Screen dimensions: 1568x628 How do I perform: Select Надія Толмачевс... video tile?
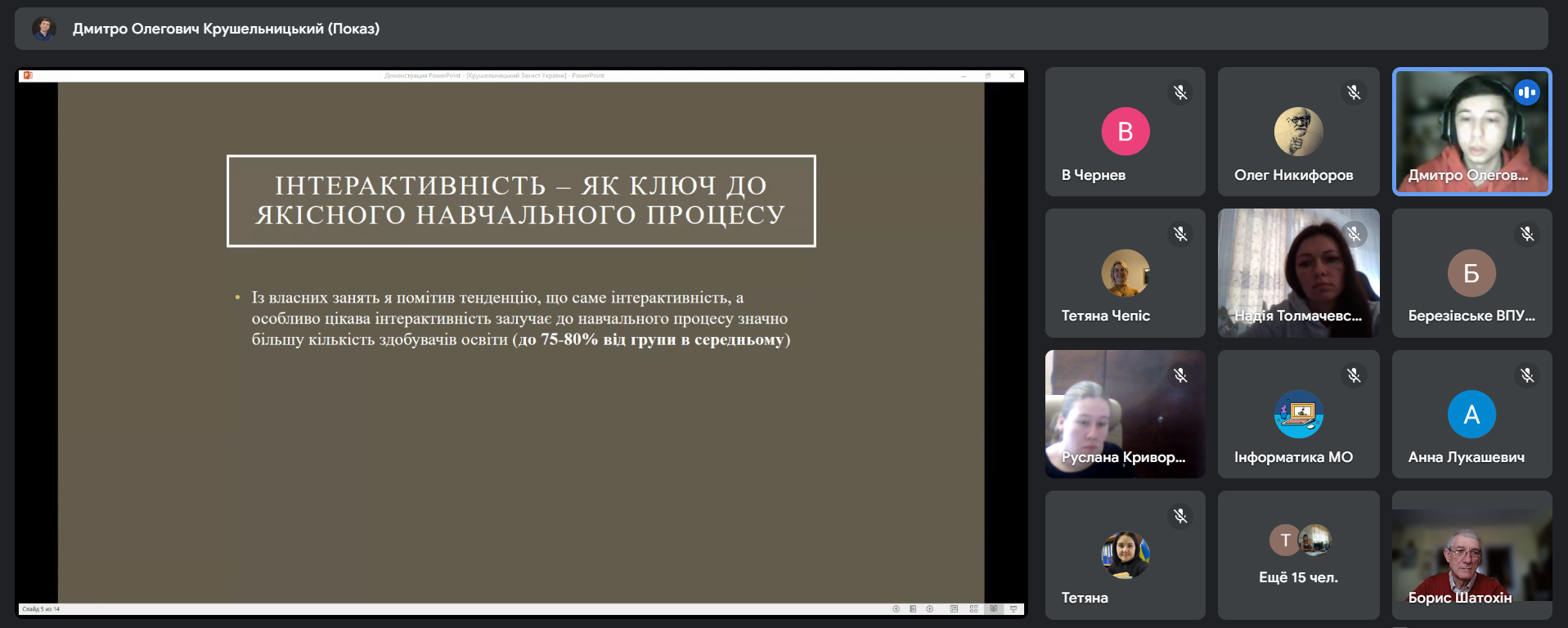(1298, 272)
